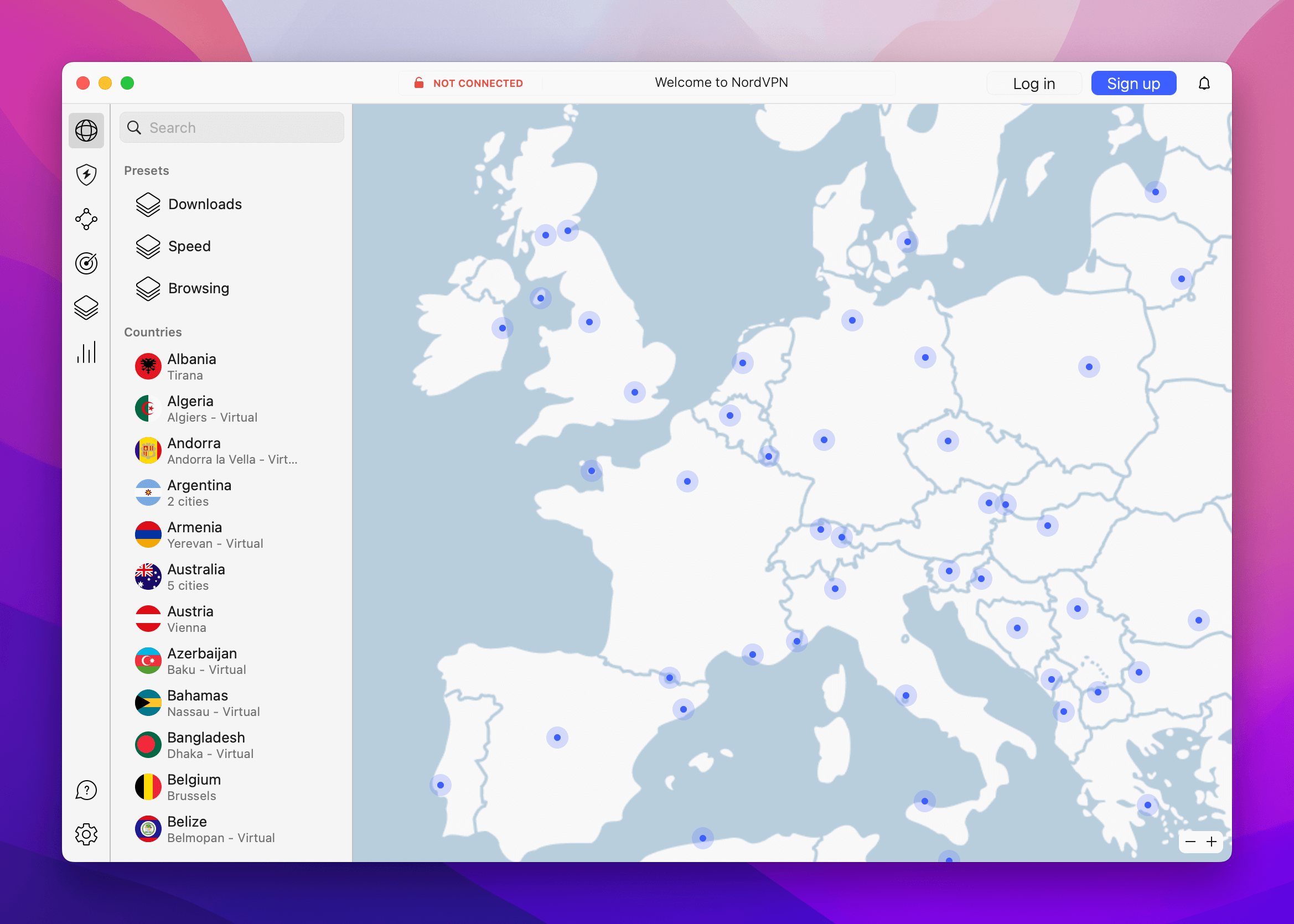
Task: Click the Algeria flag icon
Action: [148, 408]
